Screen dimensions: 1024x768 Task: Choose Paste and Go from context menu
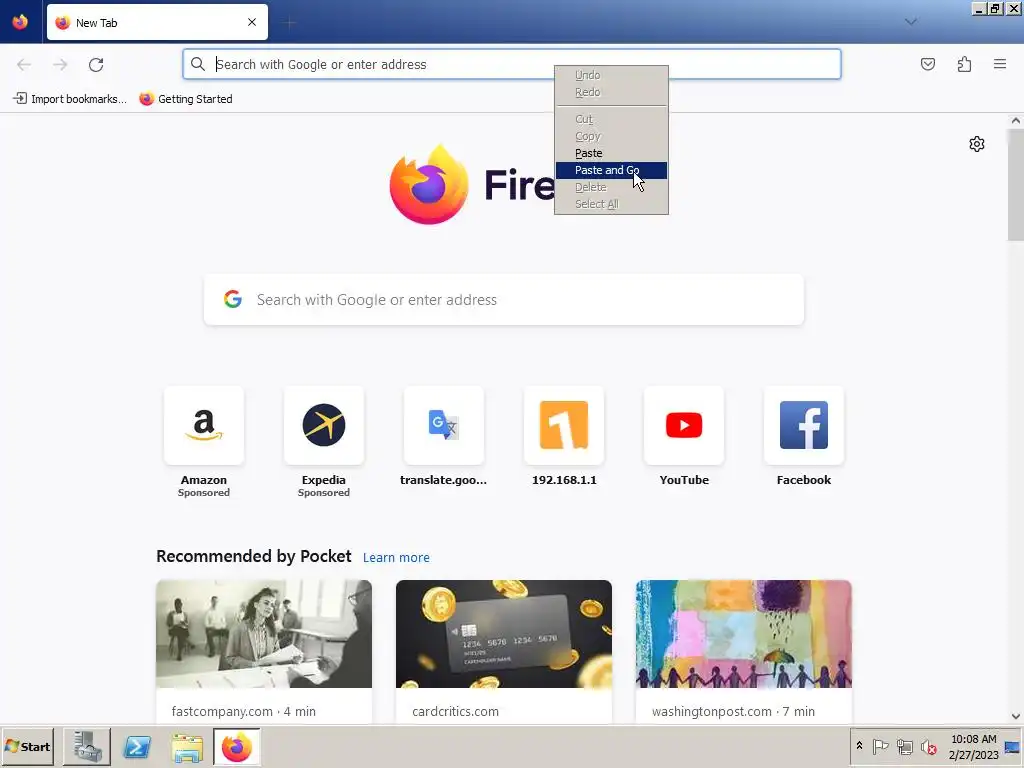click(611, 170)
